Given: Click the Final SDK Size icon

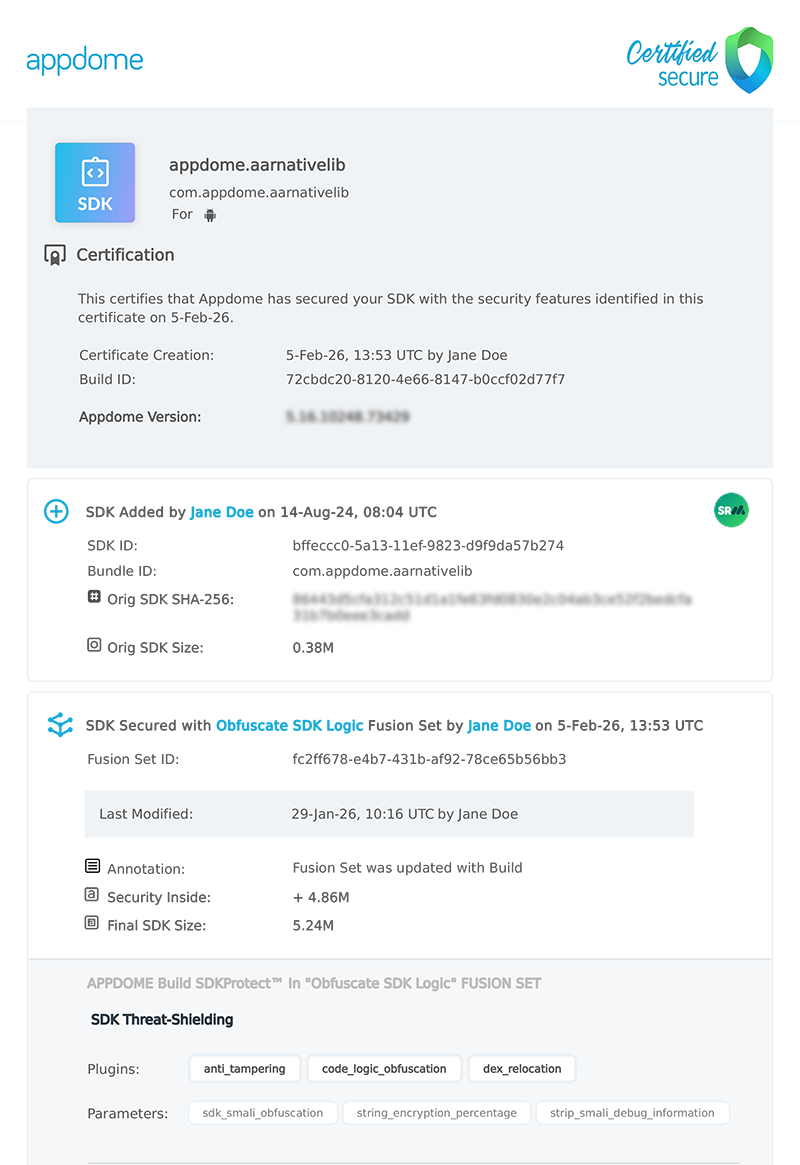Looking at the screenshot, I should [x=93, y=923].
